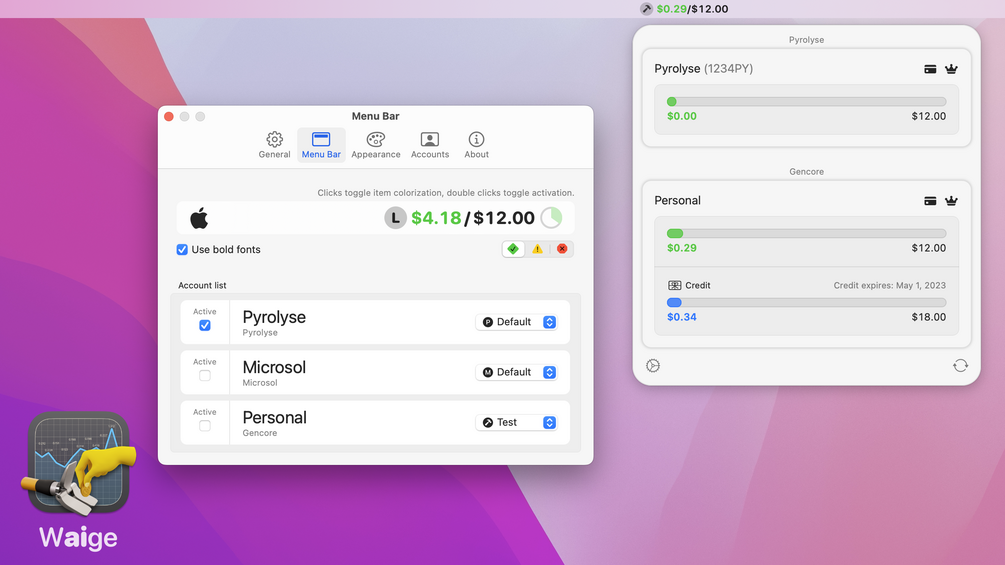Click the credit card icon on Pyrolyse card
The image size is (1005, 565).
coord(930,69)
